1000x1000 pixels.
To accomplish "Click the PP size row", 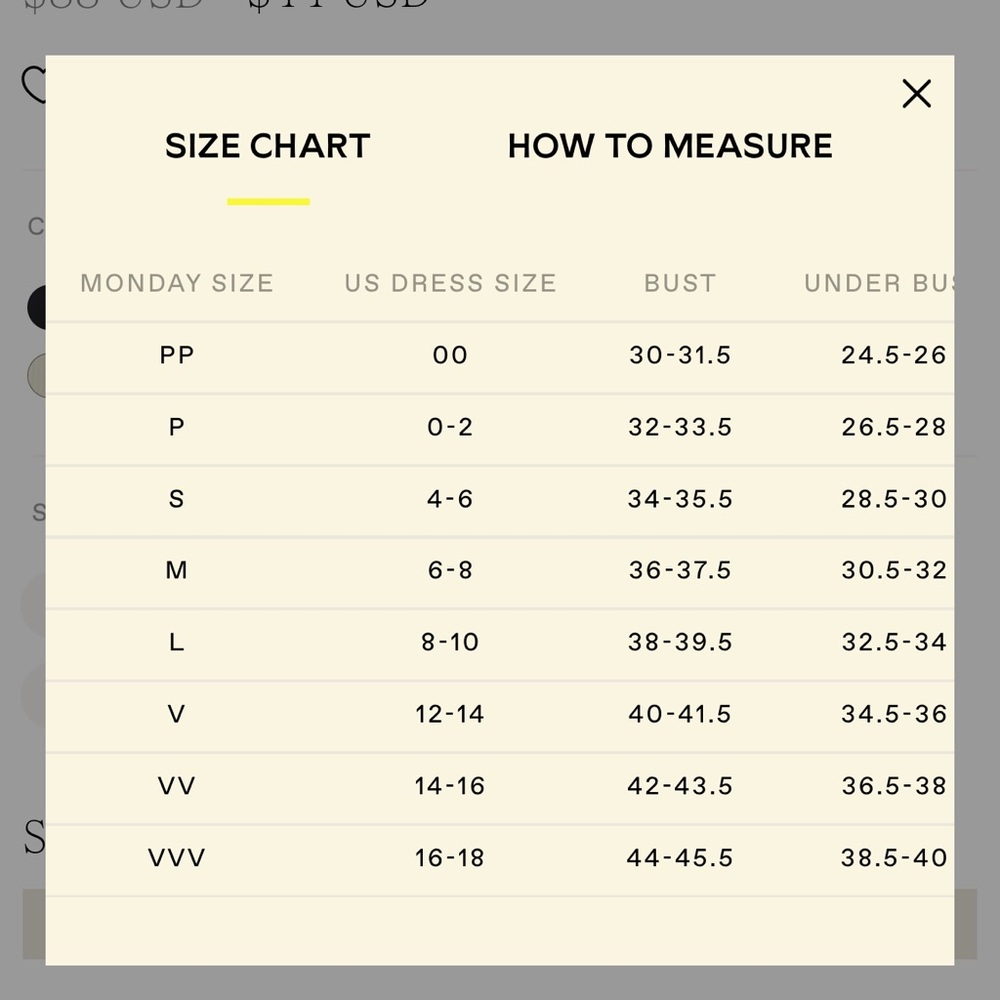I will click(500, 355).
